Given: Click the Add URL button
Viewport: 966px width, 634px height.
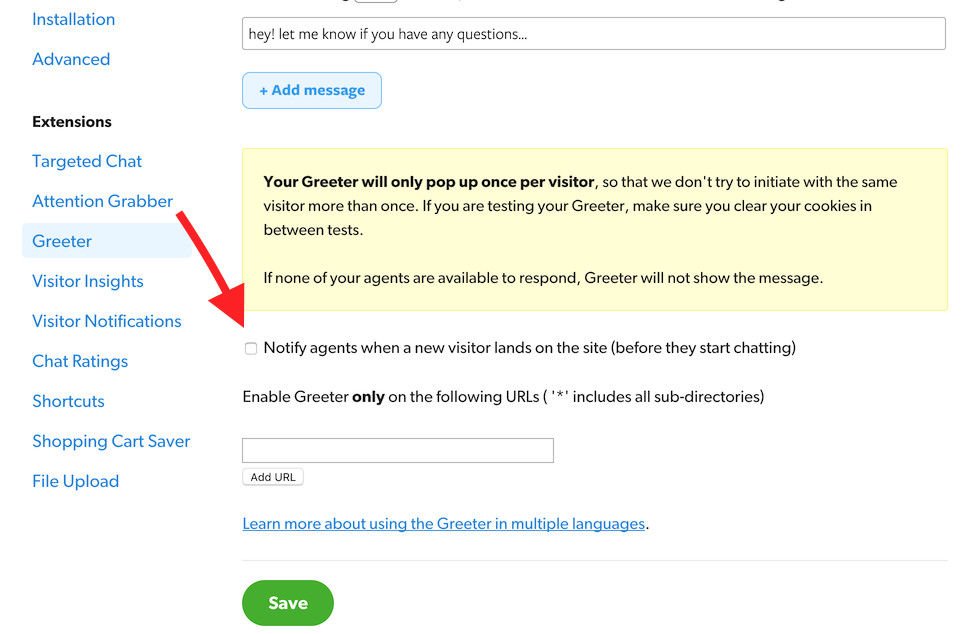Looking at the screenshot, I should point(273,477).
